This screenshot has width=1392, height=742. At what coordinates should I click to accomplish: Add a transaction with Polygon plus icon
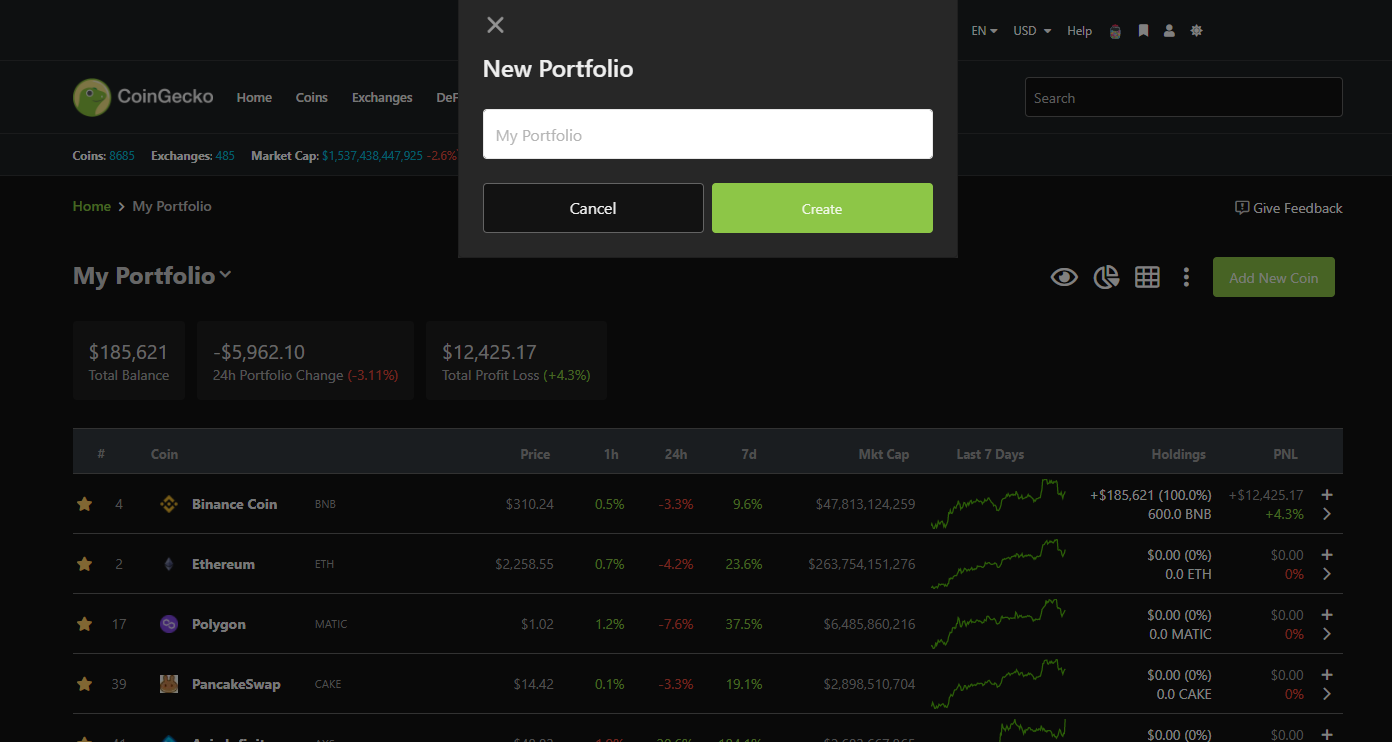tap(1327, 614)
